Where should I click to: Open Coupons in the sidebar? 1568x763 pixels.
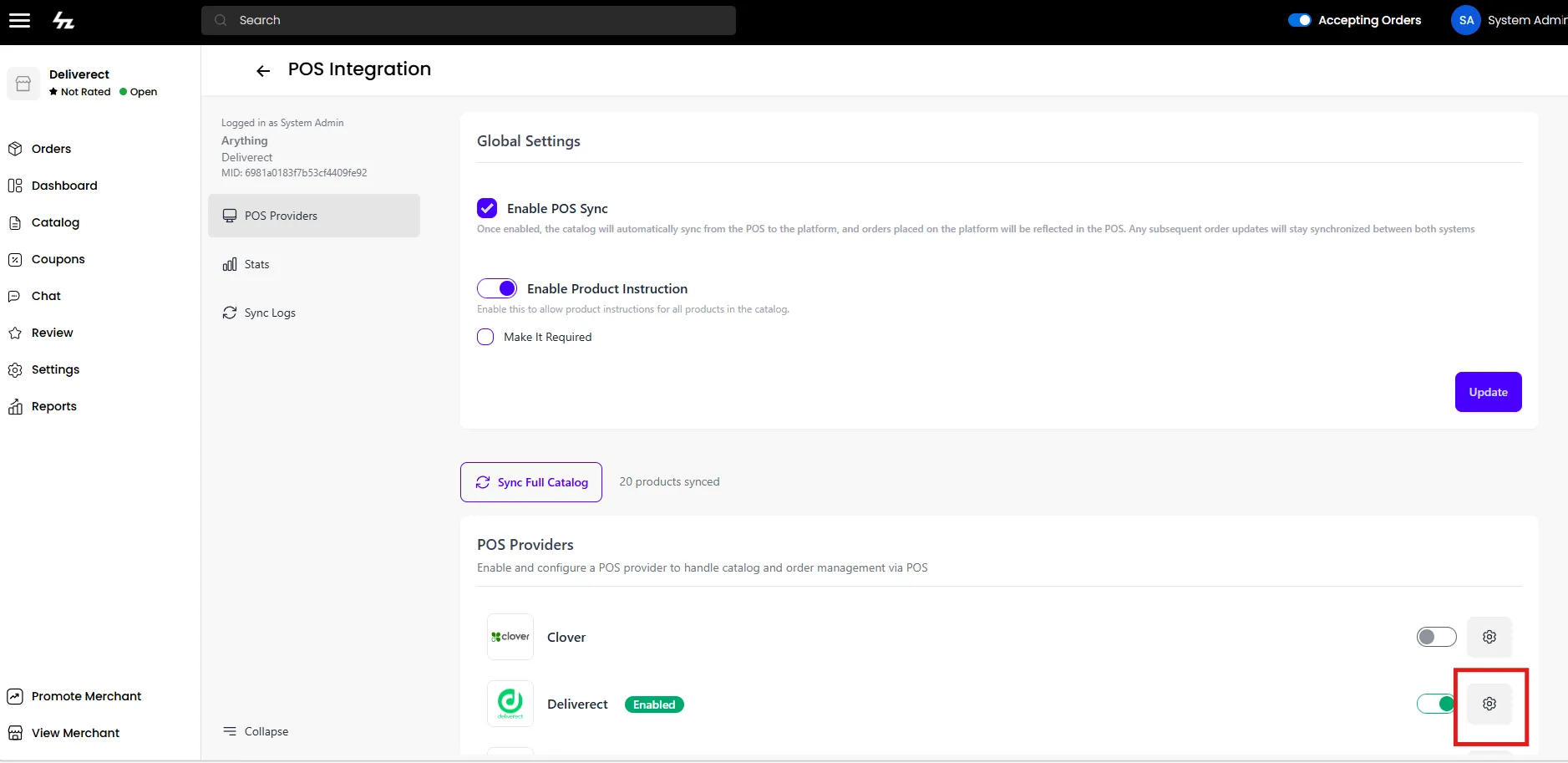[x=47, y=259]
